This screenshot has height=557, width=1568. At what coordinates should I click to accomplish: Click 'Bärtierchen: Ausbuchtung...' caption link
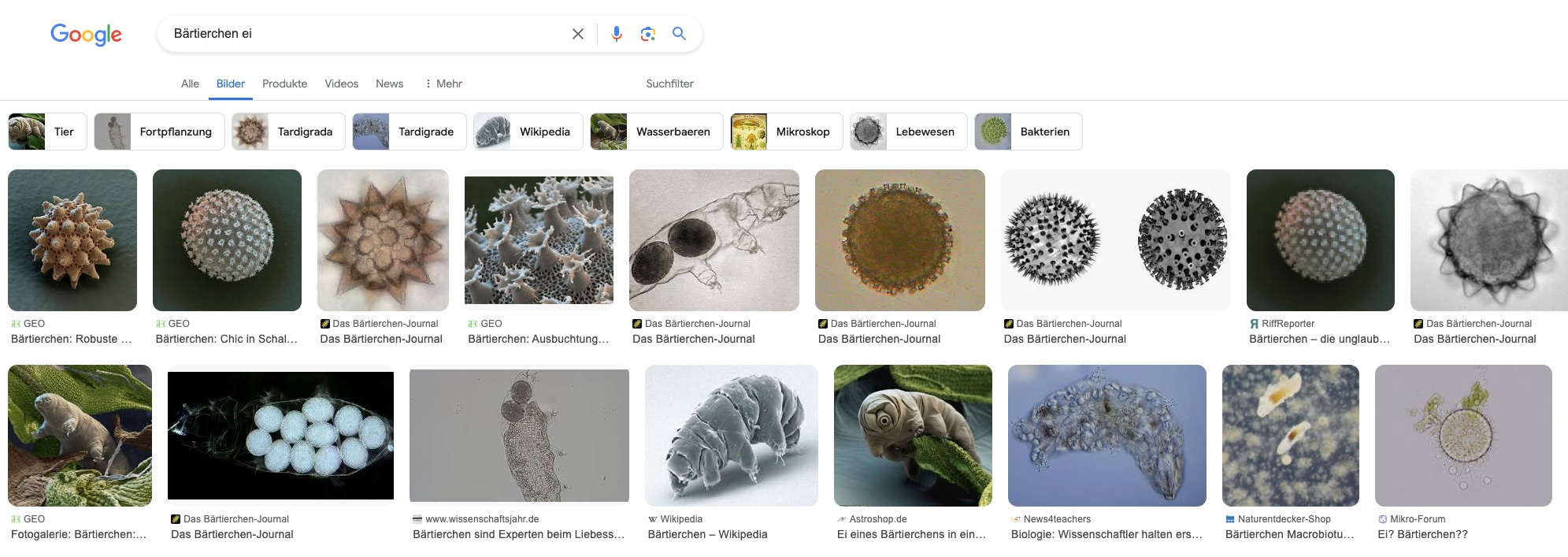(539, 339)
